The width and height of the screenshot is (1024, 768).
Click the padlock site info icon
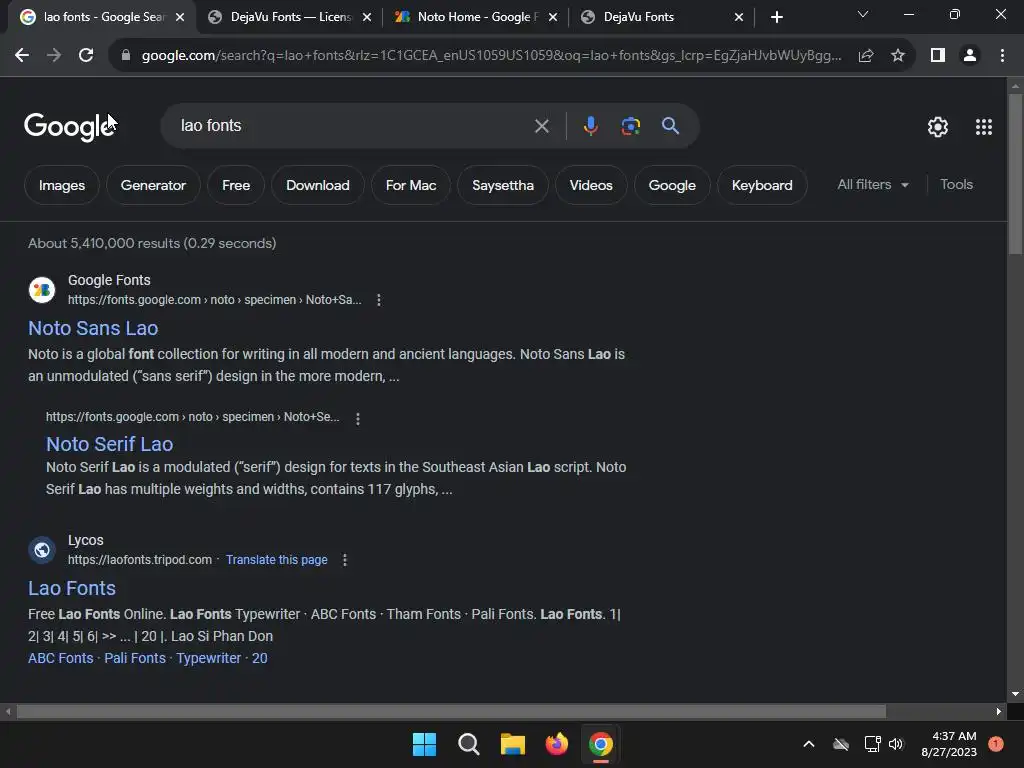[125, 56]
